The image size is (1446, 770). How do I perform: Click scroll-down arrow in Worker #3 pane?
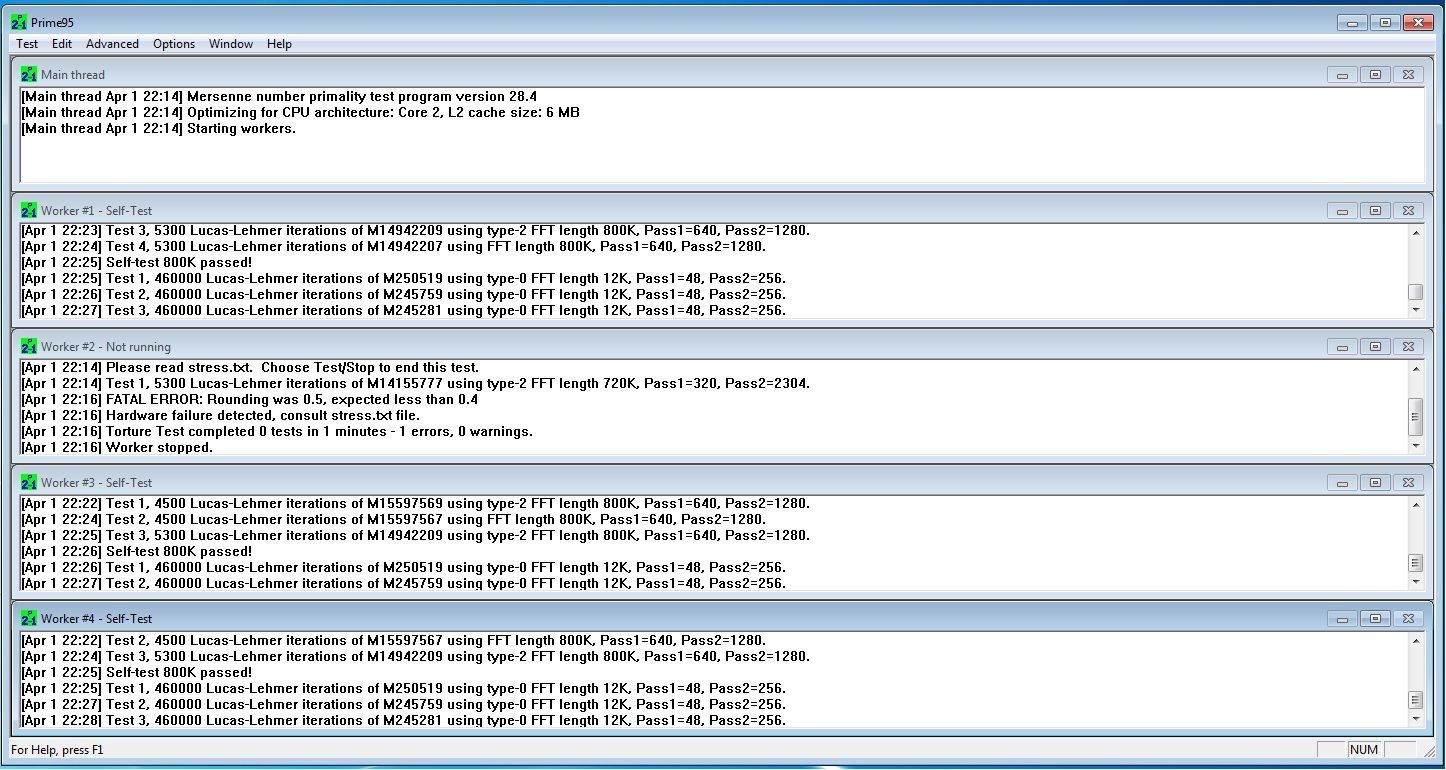coord(1415,582)
